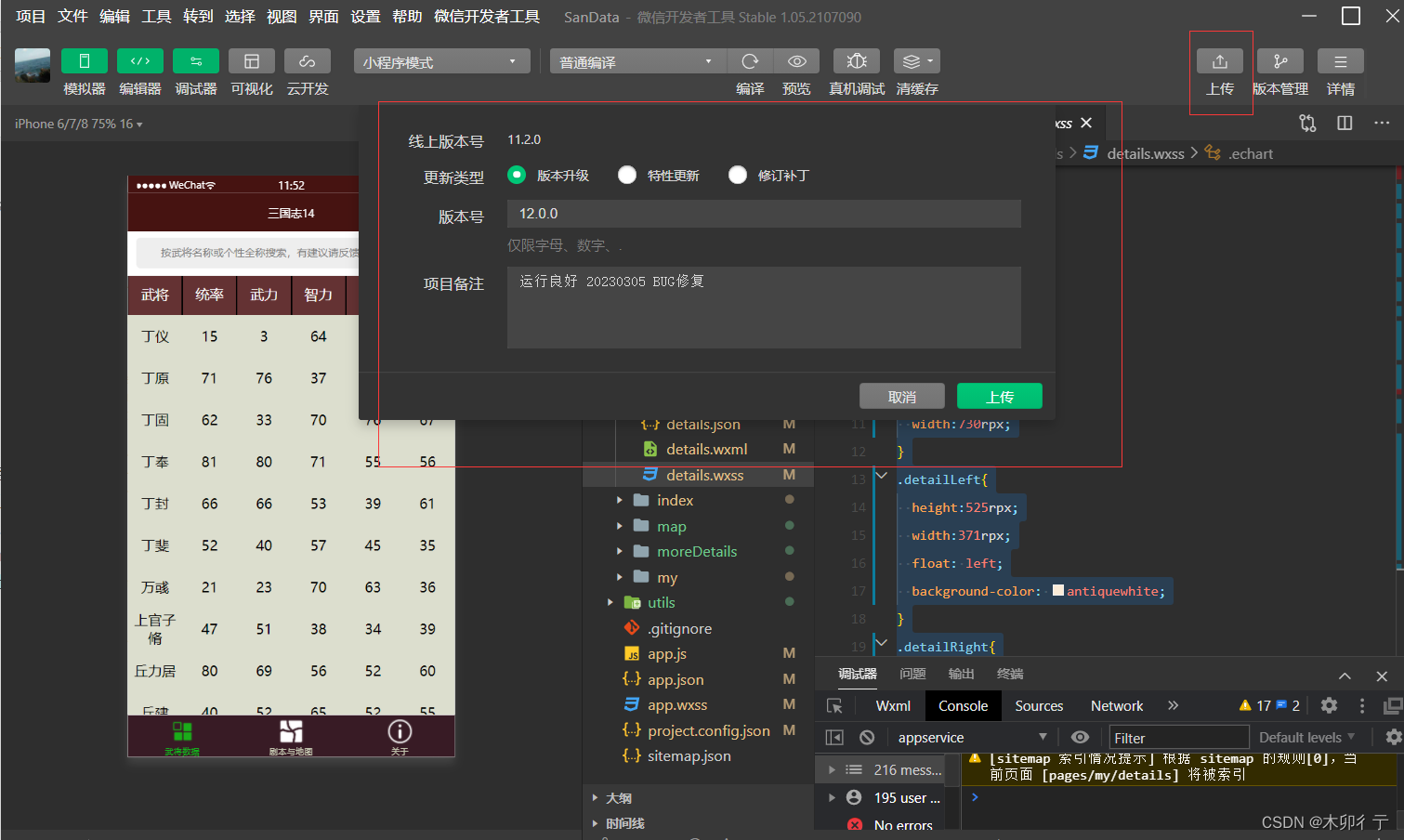Start real-device debugging bug icon
This screenshot has height=840, width=1404.
pos(857,61)
